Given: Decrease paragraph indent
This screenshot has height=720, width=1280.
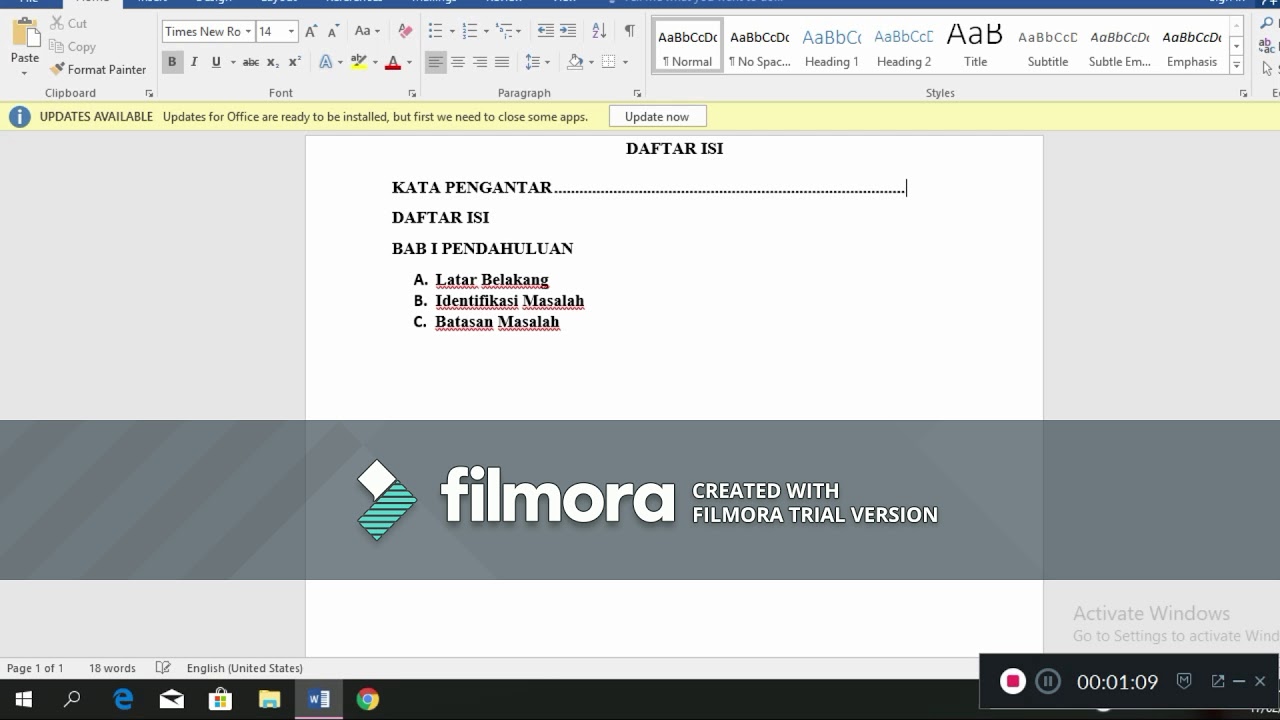Looking at the screenshot, I should (545, 32).
